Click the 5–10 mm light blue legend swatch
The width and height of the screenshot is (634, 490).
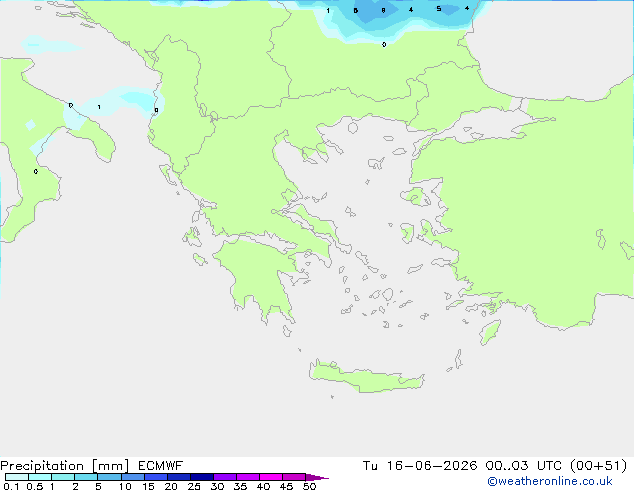pyautogui.click(x=109, y=477)
